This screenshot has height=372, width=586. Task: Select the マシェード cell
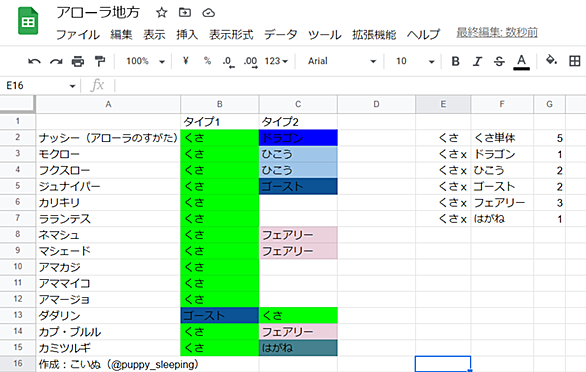tap(108, 250)
